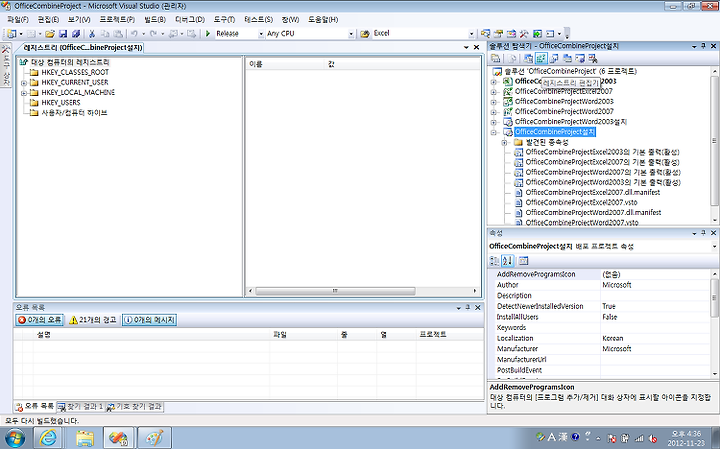Image resolution: width=720 pixels, height=449 pixels.
Task: Expand the OfficeCombineProjectWord2007 project node
Action: [x=494, y=112]
